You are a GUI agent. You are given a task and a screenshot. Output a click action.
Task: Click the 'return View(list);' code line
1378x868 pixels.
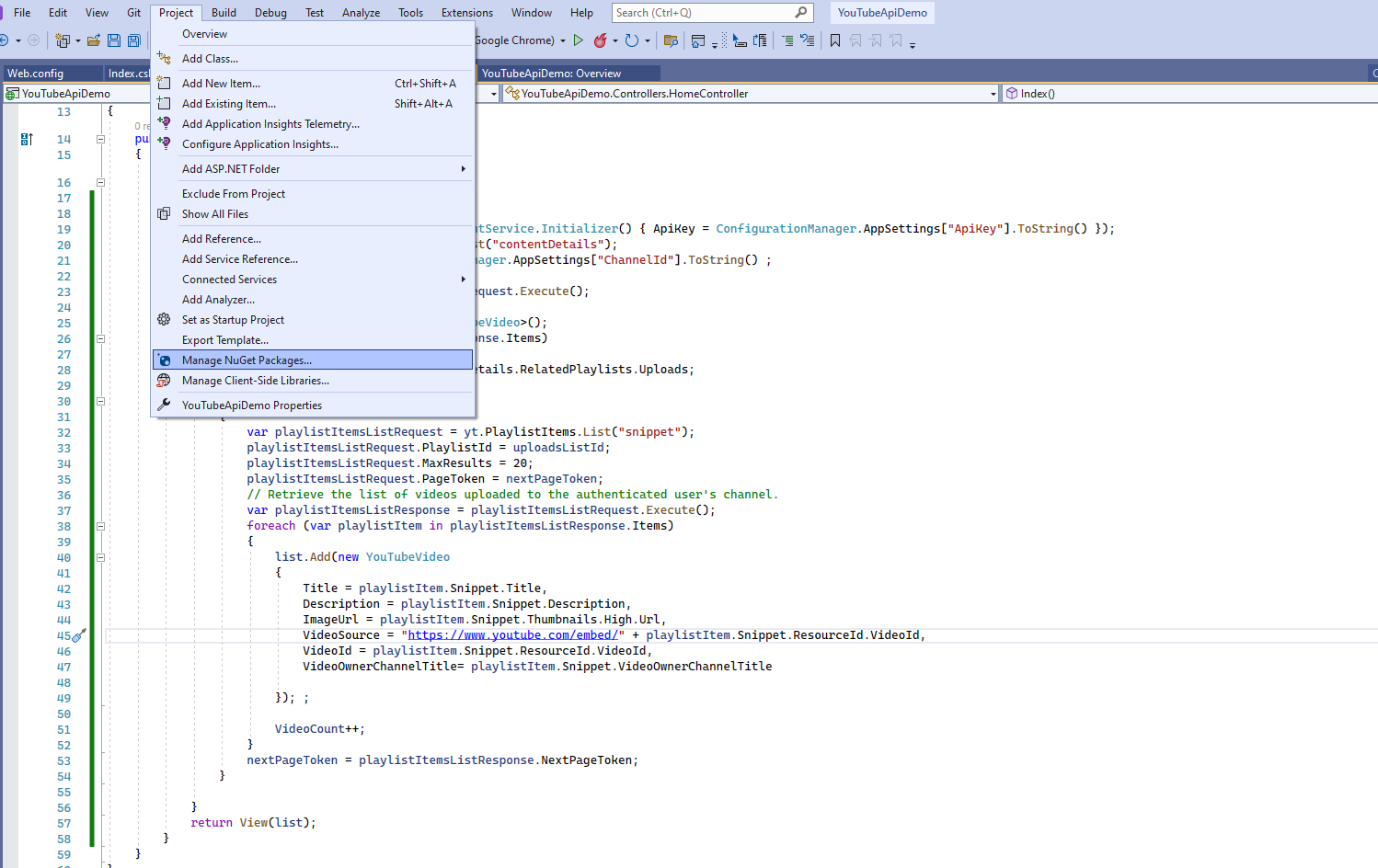(x=253, y=823)
